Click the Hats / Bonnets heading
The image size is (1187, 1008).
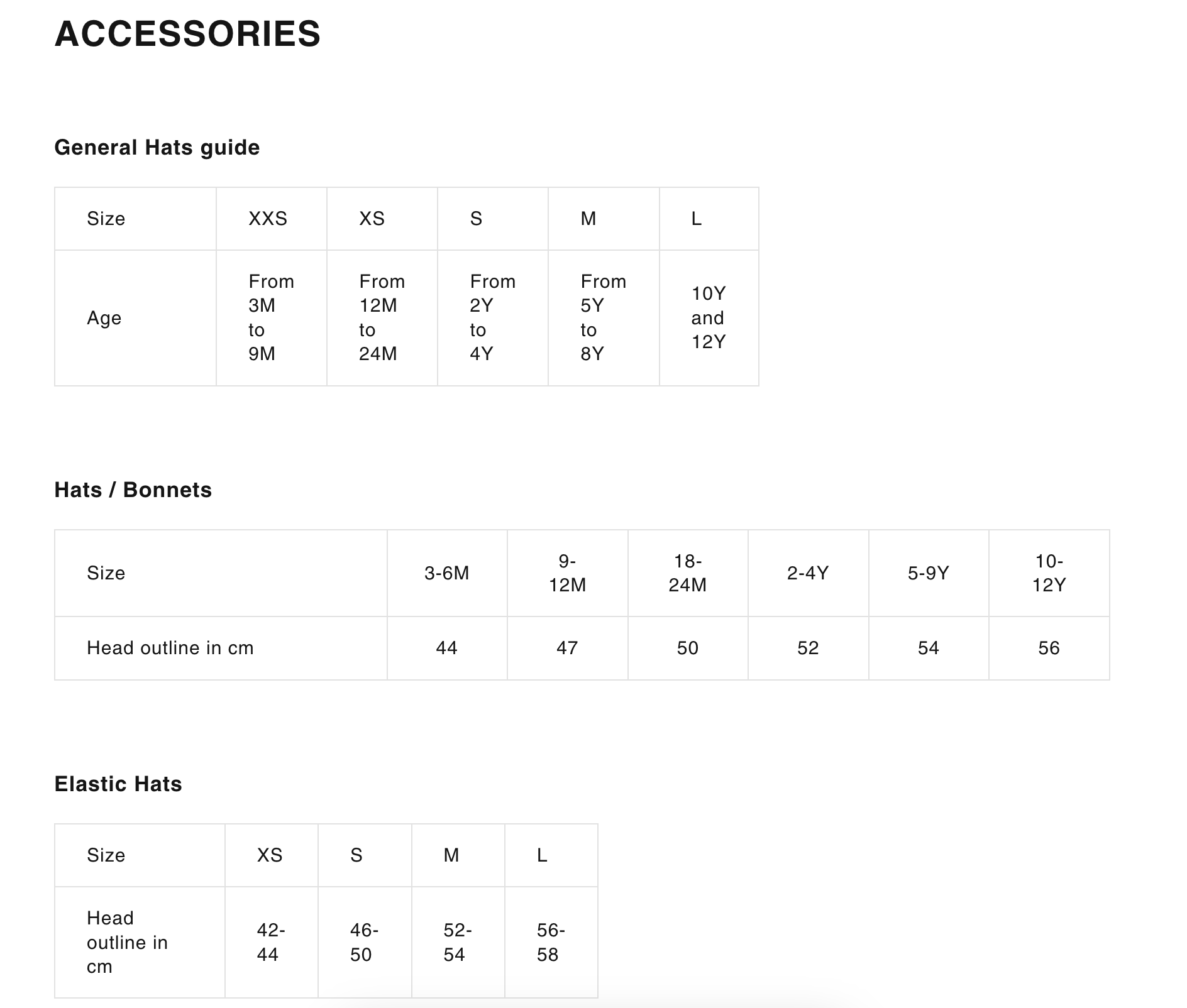tap(133, 490)
